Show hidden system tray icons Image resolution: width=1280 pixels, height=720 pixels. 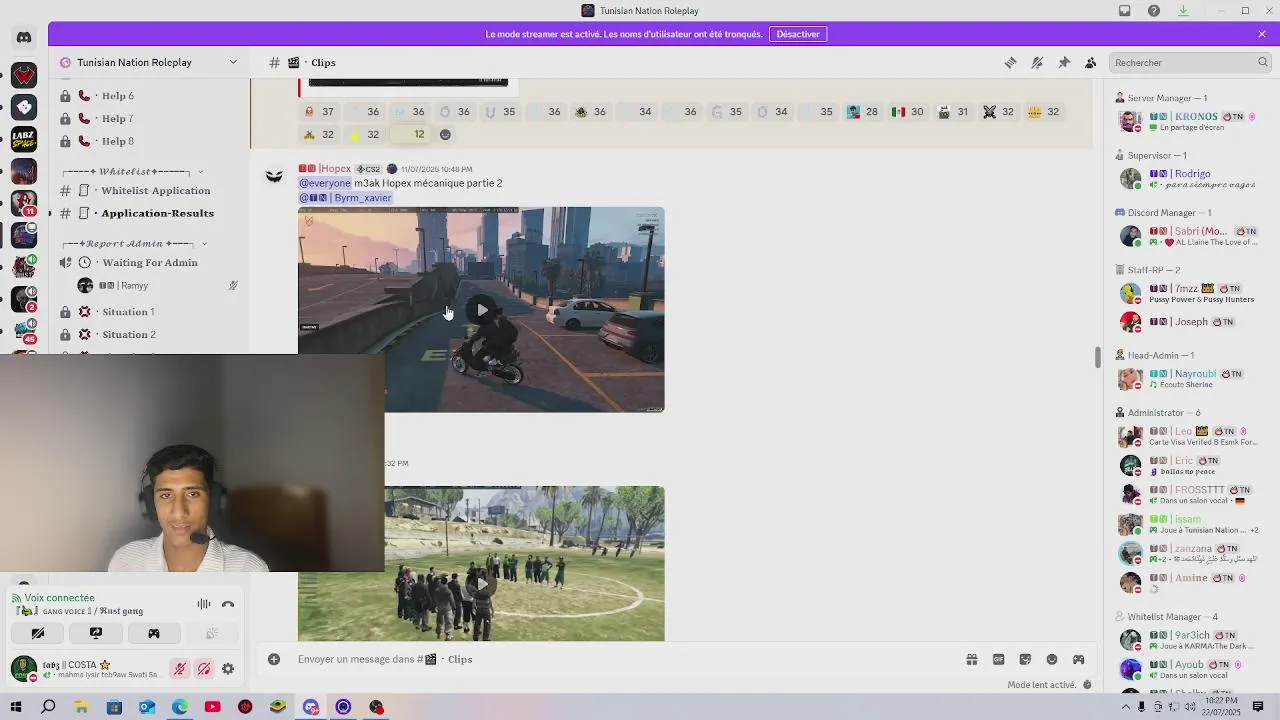pyautogui.click(x=1125, y=707)
